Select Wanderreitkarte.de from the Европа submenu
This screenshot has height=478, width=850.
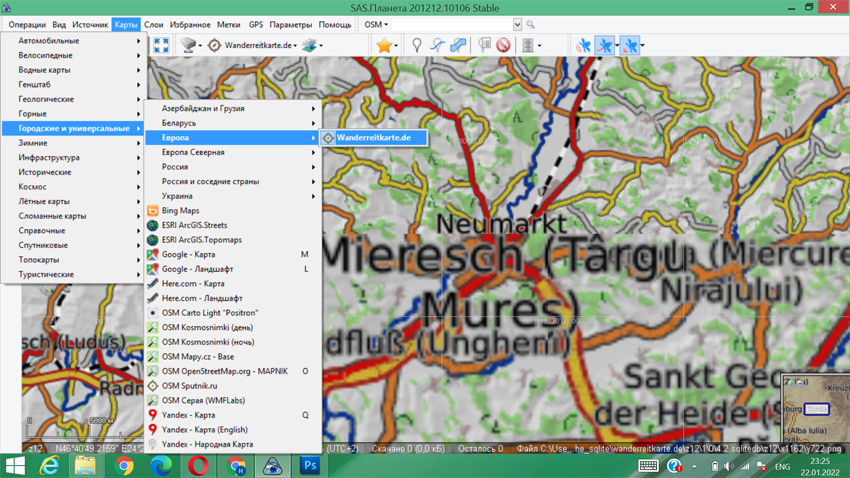(373, 138)
